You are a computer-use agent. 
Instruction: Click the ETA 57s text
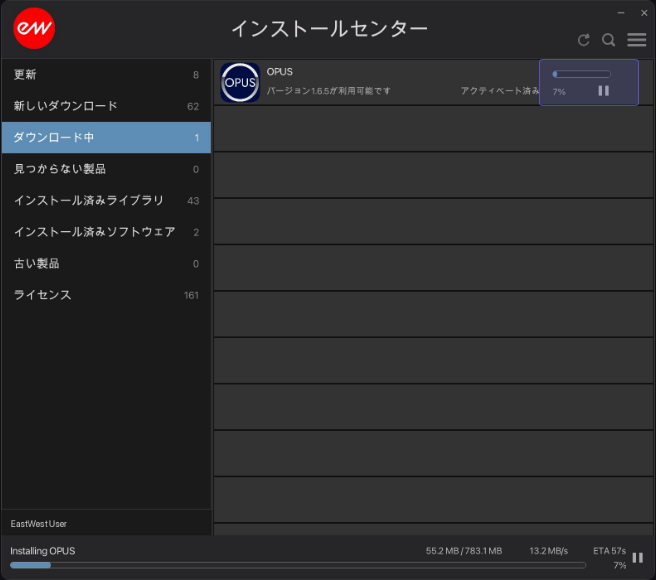click(x=609, y=551)
